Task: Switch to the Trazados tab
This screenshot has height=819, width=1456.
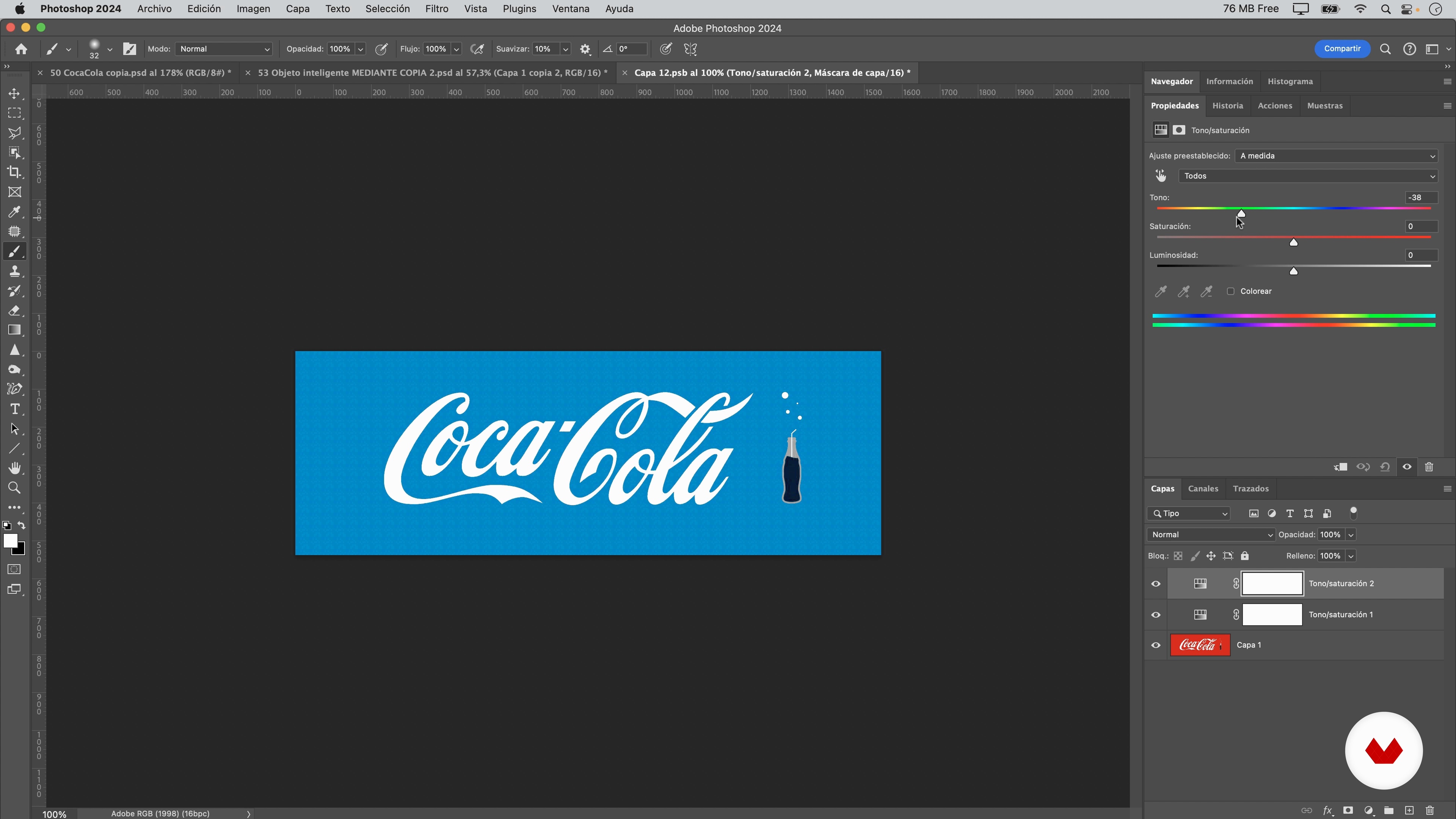Action: point(1250,489)
